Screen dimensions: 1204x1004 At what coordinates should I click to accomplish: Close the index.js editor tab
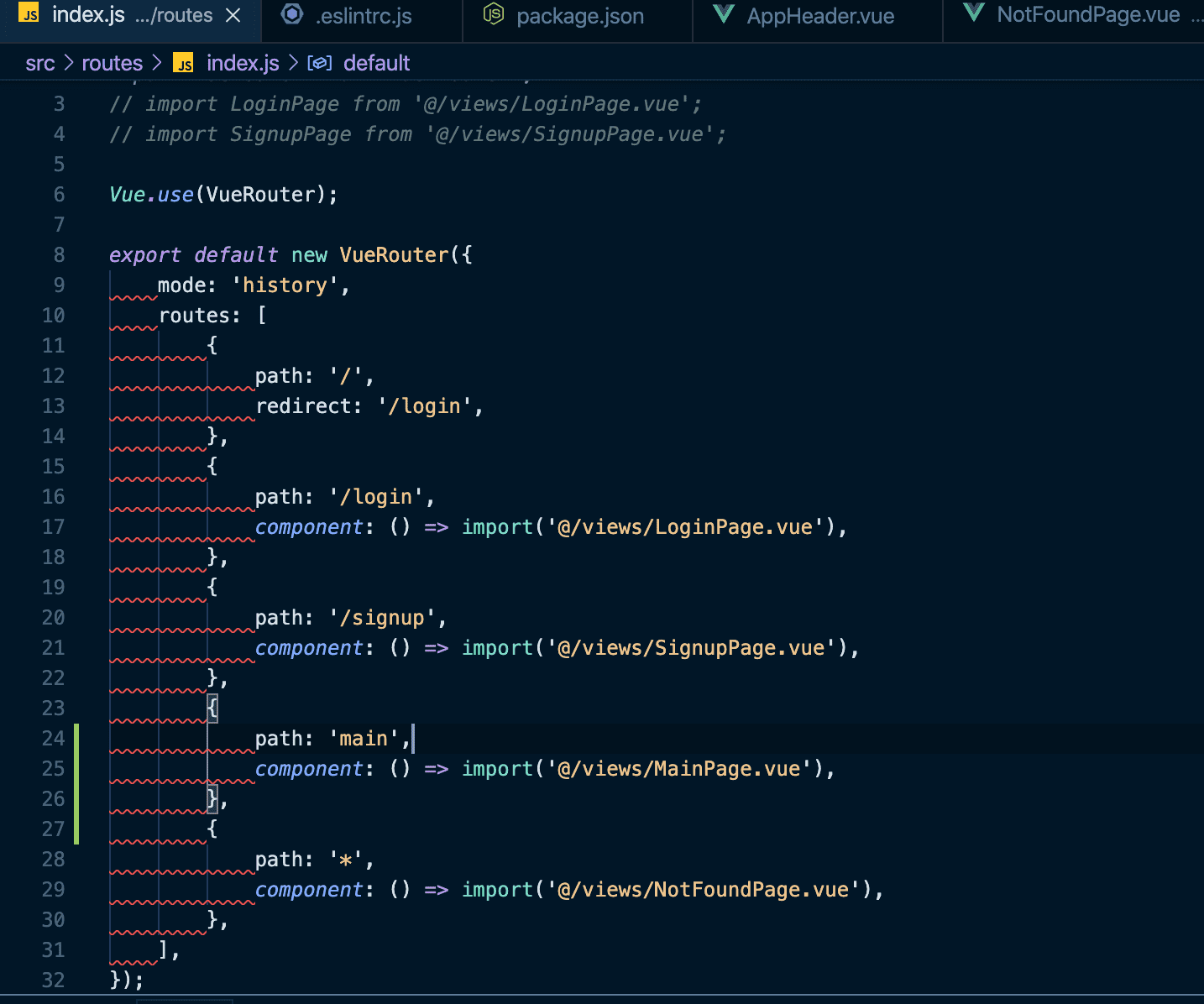point(233,16)
